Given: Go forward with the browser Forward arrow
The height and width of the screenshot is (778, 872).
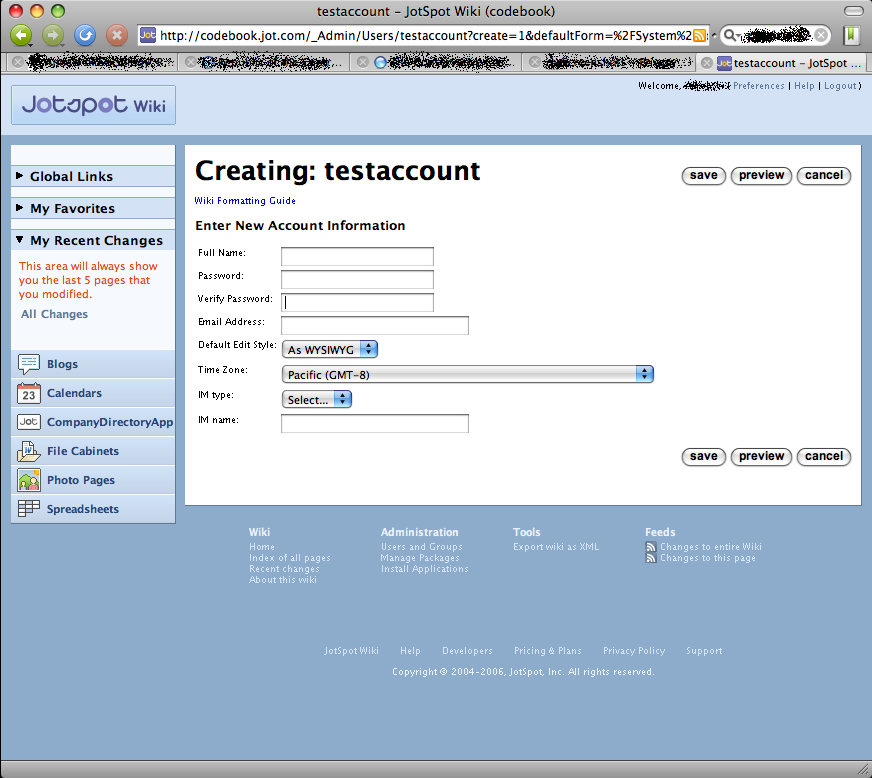Looking at the screenshot, I should [53, 36].
